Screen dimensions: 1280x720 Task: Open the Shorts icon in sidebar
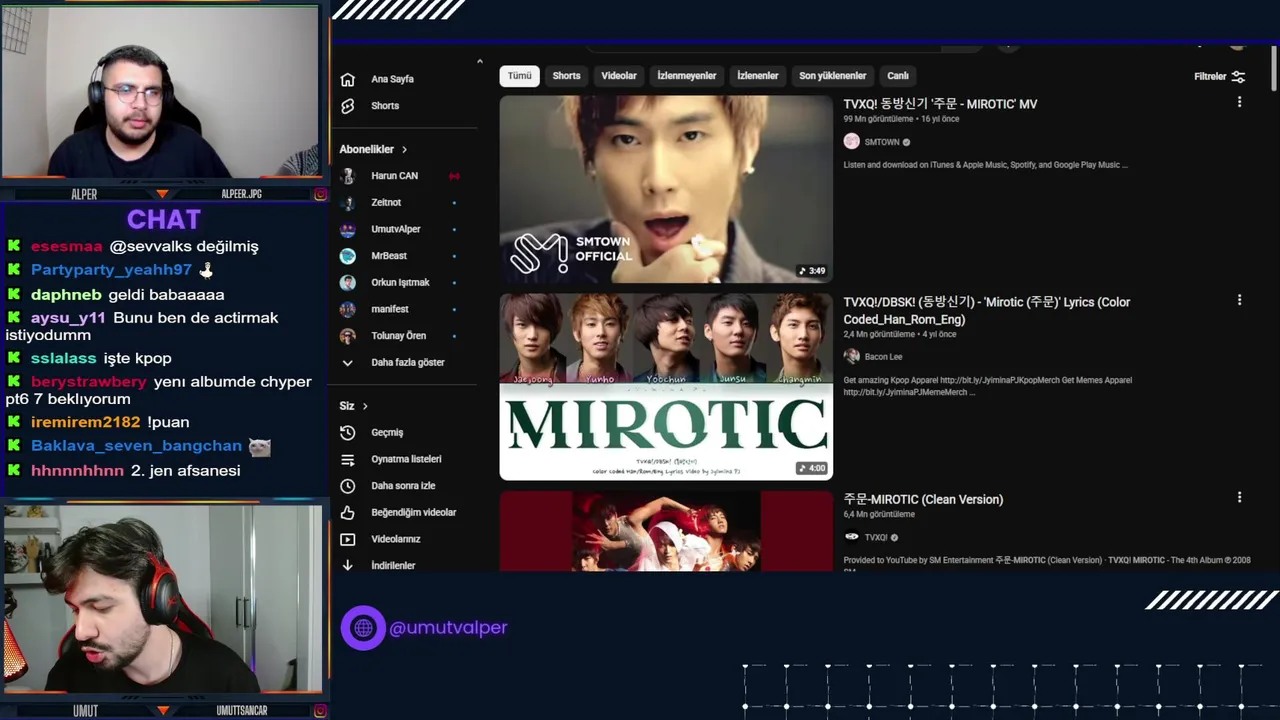[x=347, y=106]
